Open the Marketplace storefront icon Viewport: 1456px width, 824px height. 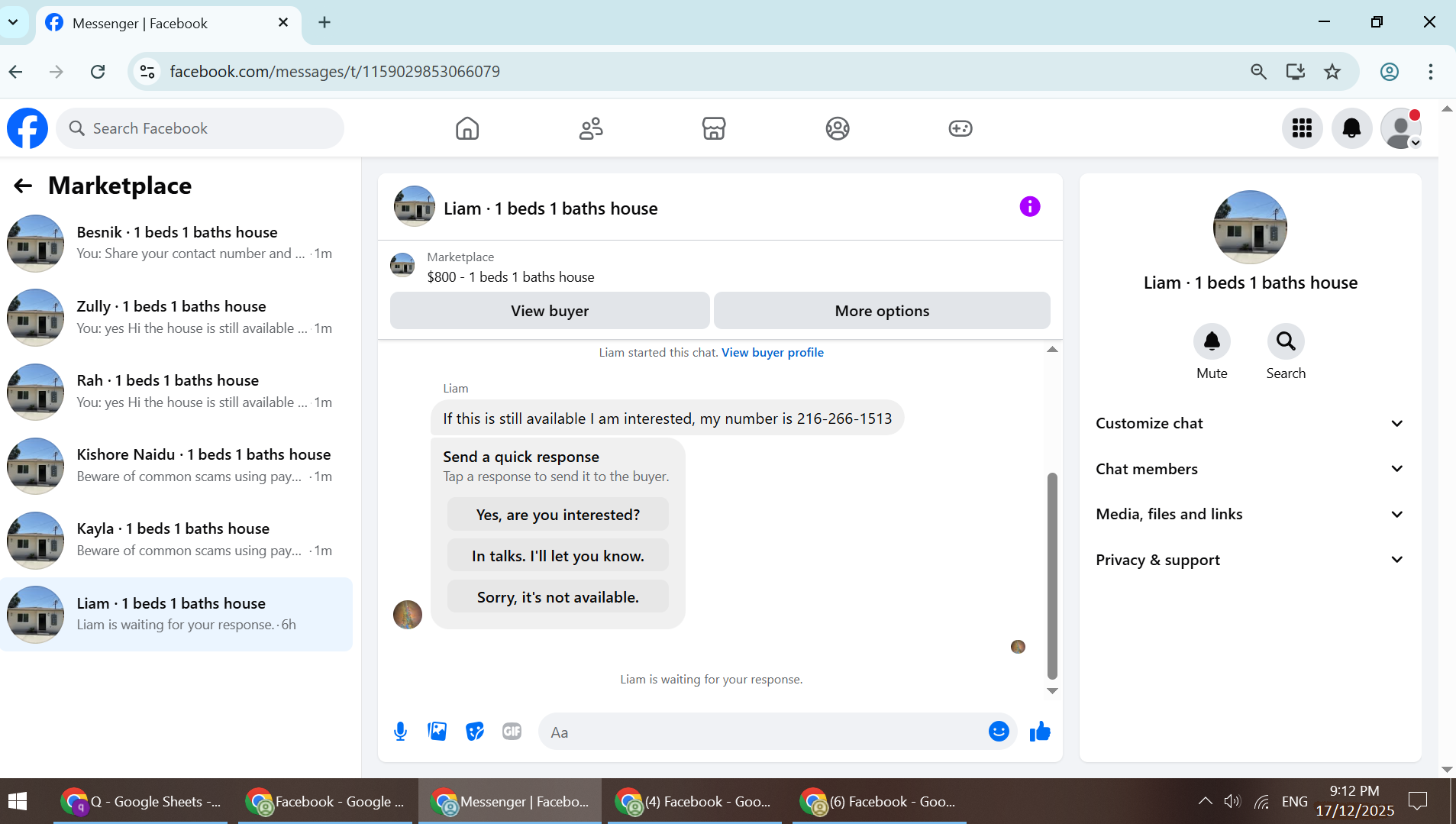[714, 128]
